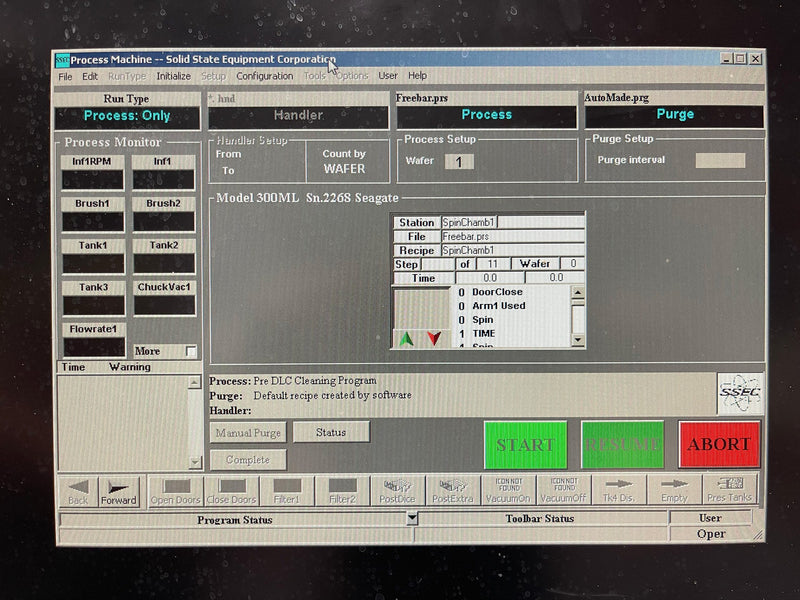This screenshot has height=600, width=800.
Task: Click the Purge interval input field
Action: 720,160
